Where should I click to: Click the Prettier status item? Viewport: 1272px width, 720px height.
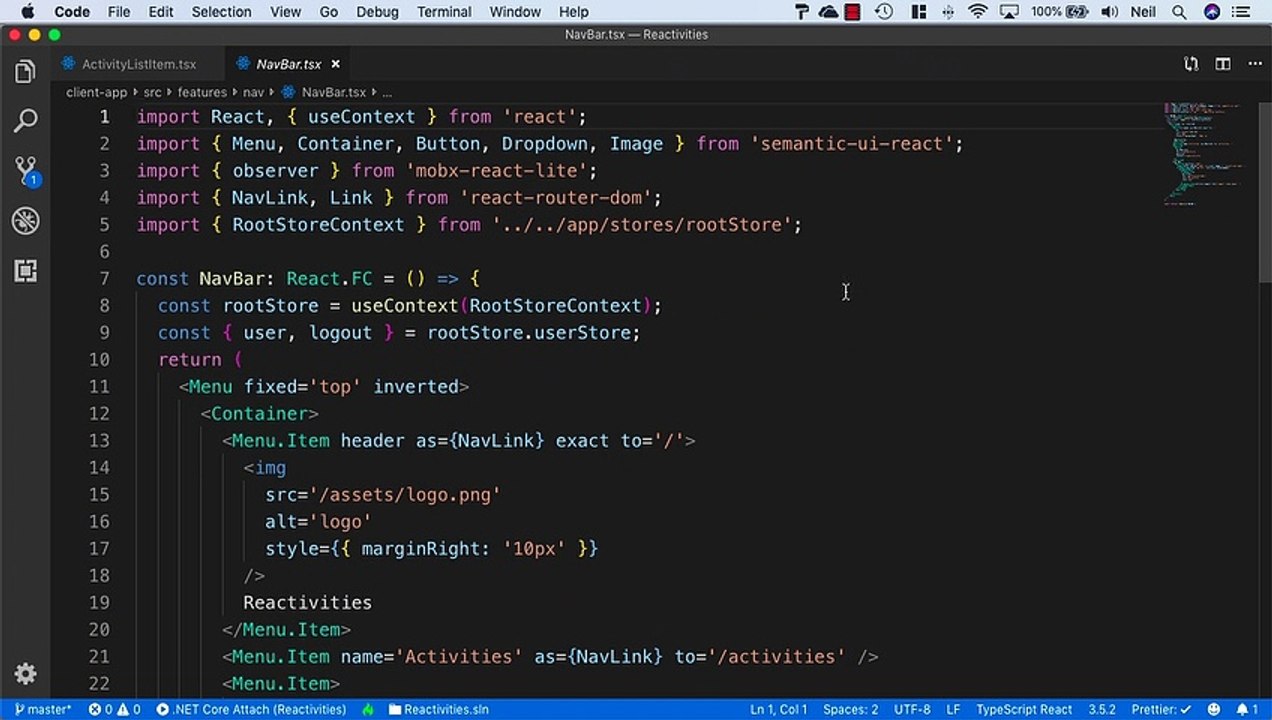point(1159,710)
